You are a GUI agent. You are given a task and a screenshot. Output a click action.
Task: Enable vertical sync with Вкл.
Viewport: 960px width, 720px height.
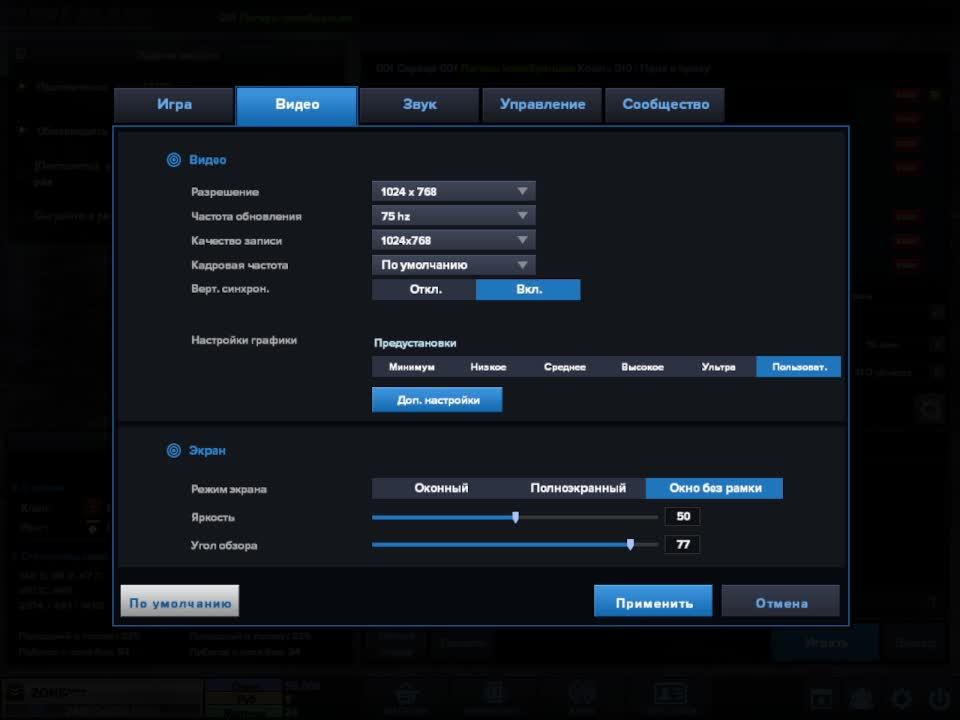[x=528, y=290]
